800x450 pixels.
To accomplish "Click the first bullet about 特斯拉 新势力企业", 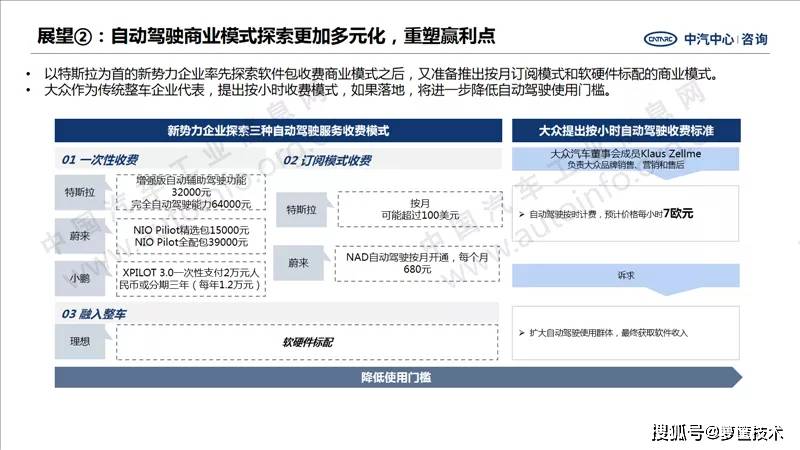I will (380, 74).
